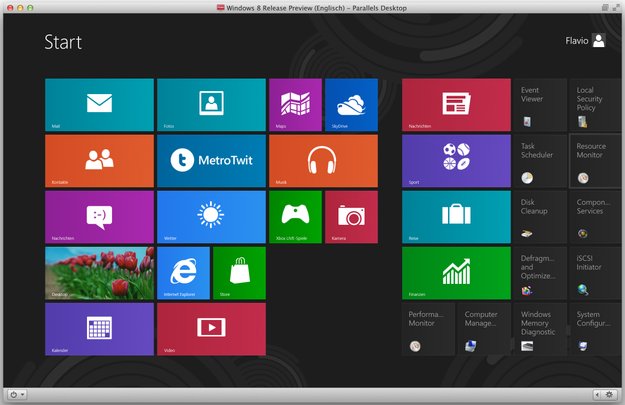Open the Store tile
Screen dimensions: 625x405
(x=239, y=273)
